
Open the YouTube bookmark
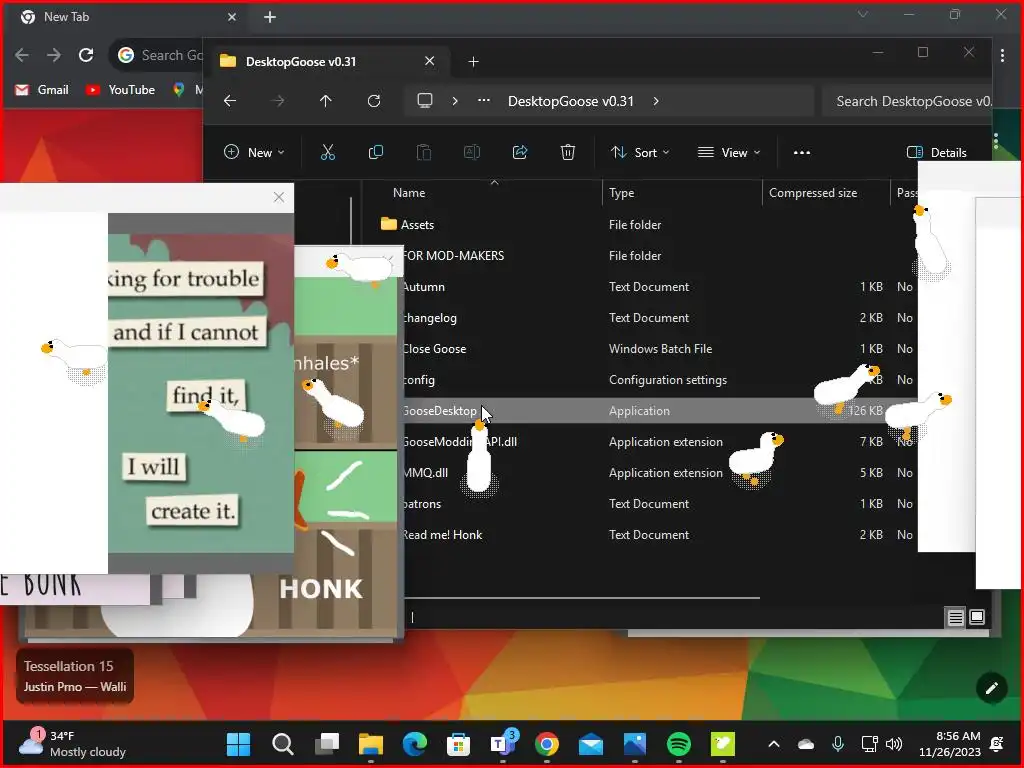[121, 90]
